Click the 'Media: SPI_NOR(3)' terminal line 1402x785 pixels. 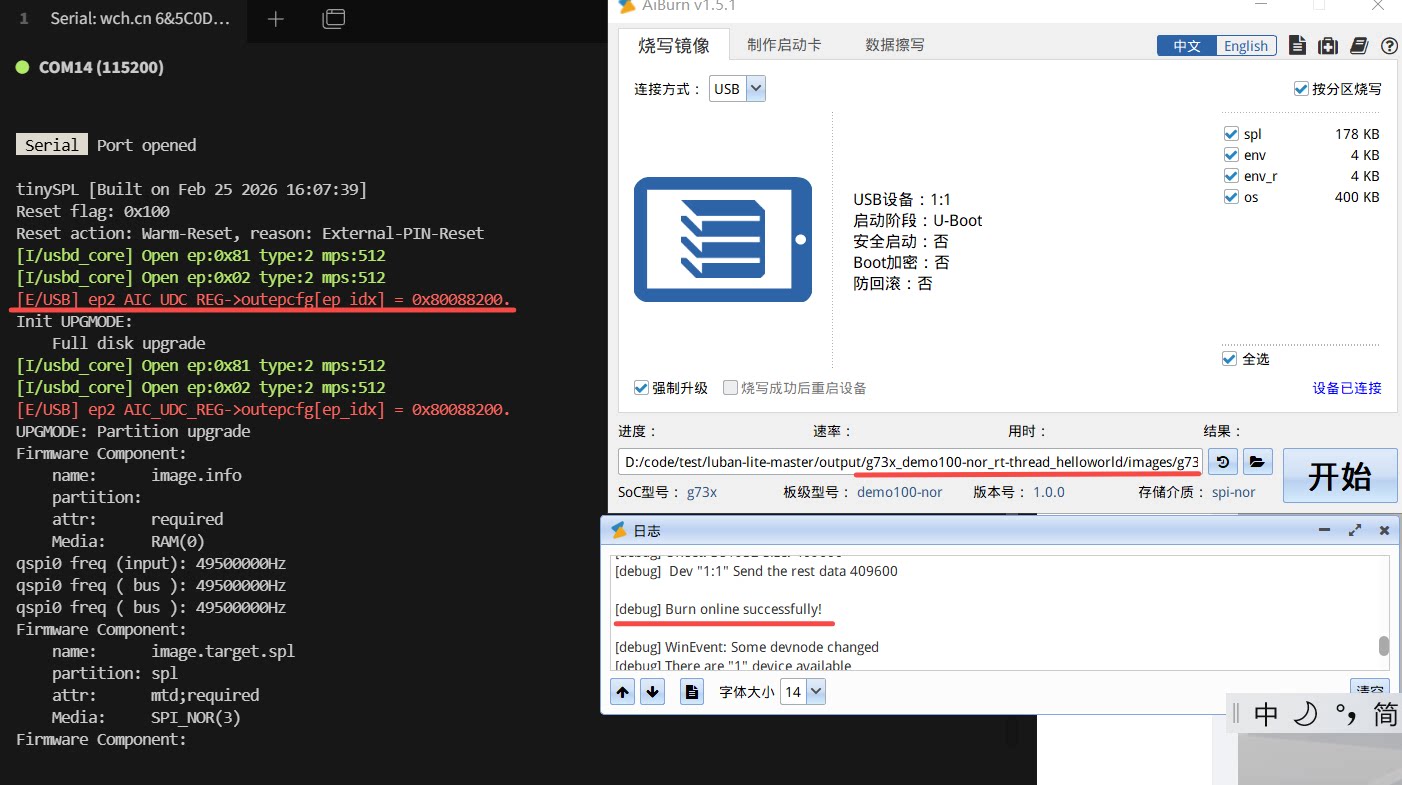(146, 717)
